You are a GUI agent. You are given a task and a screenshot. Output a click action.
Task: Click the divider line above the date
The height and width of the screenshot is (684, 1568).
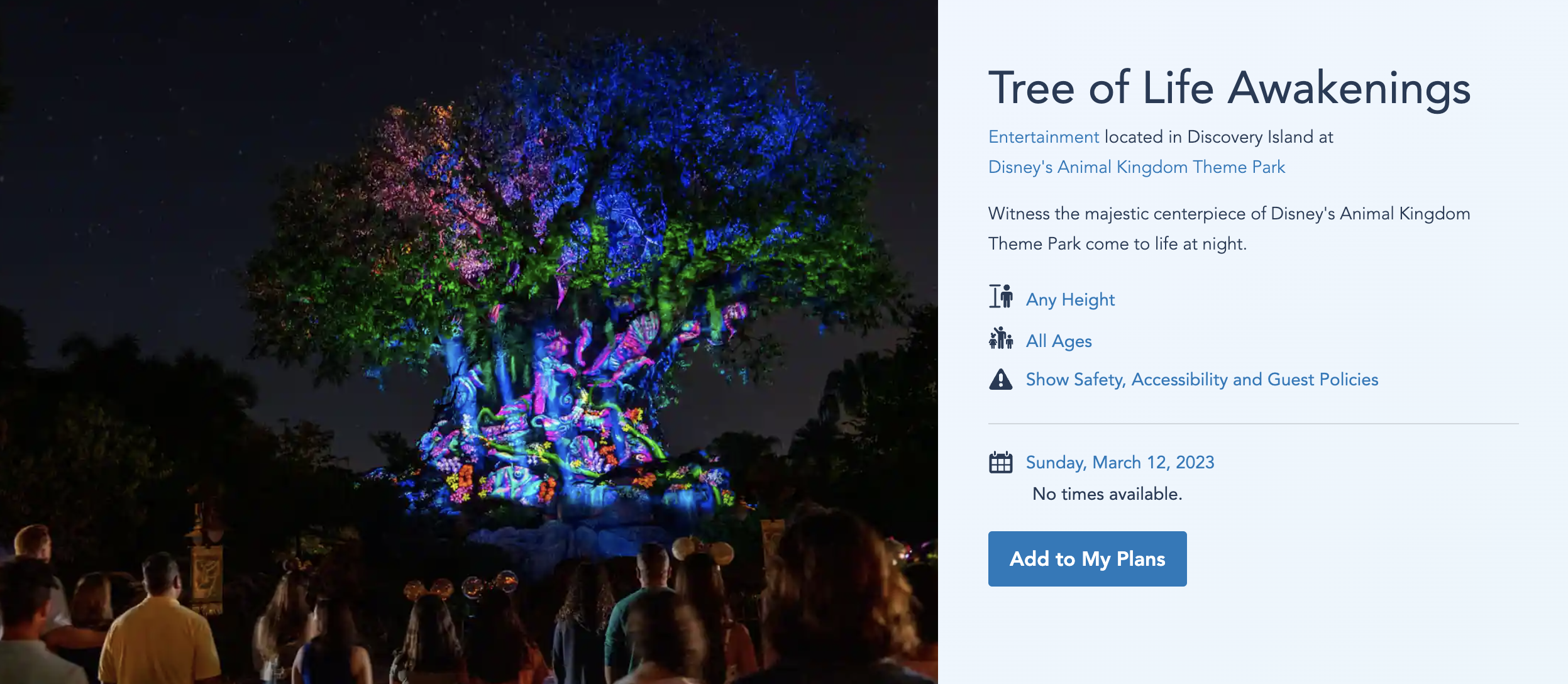click(1253, 424)
